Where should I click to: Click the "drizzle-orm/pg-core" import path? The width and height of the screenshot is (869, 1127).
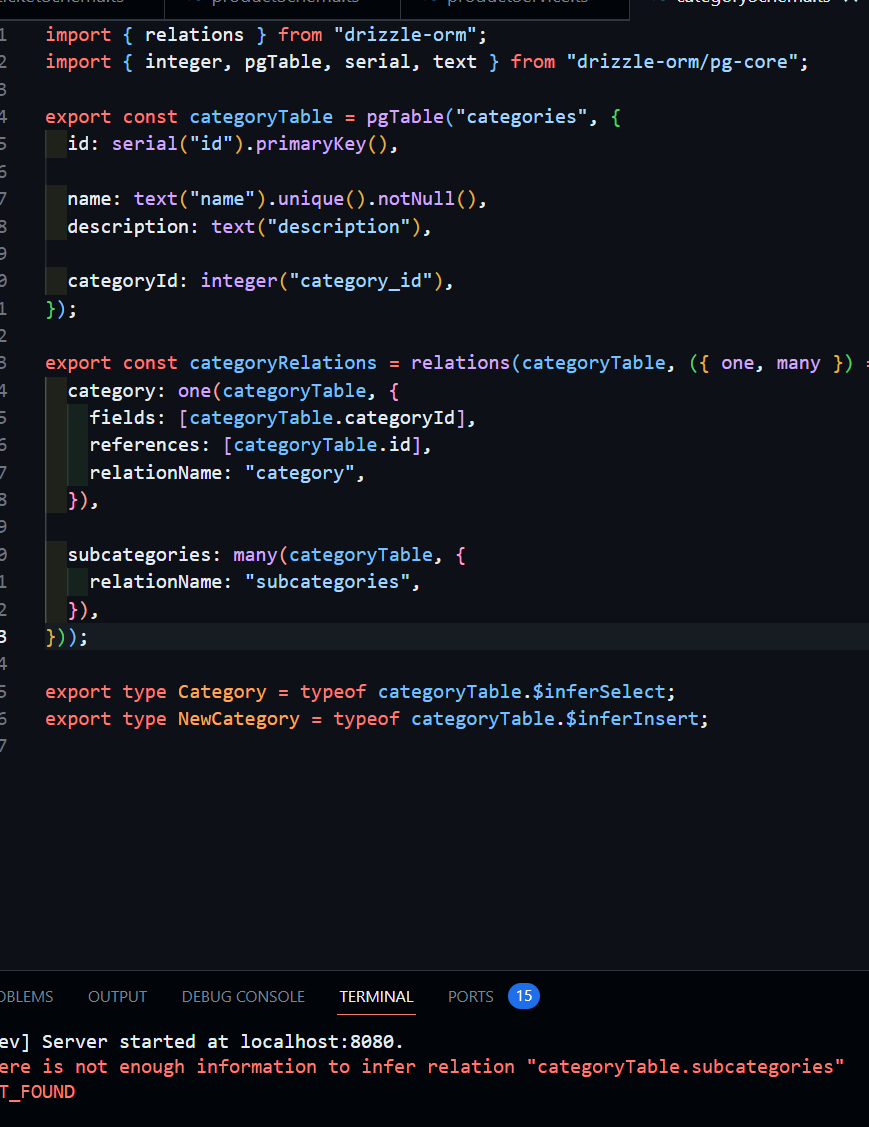[x=687, y=62]
